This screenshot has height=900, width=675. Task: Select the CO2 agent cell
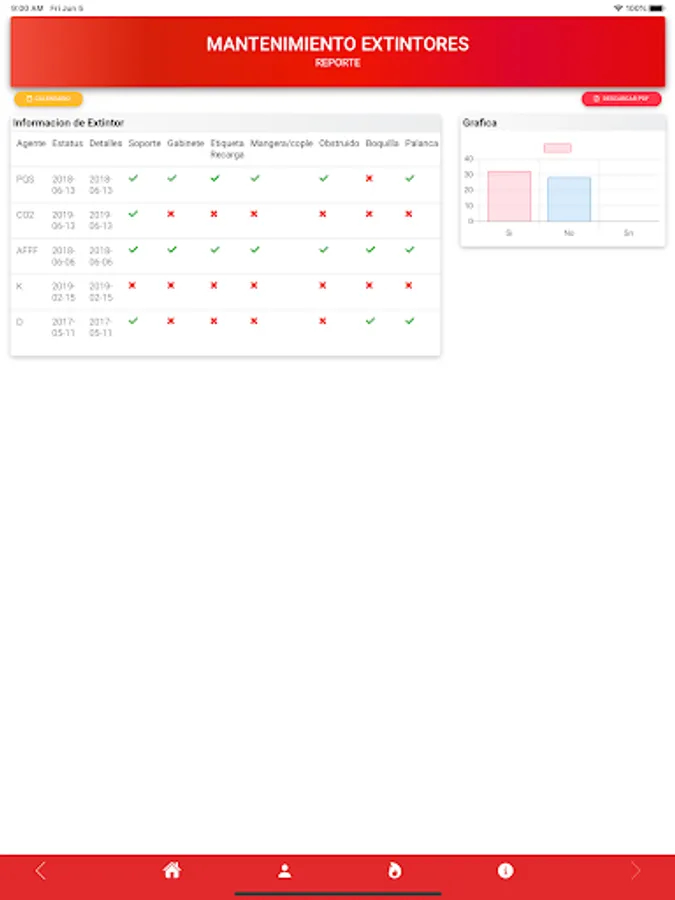(25, 215)
